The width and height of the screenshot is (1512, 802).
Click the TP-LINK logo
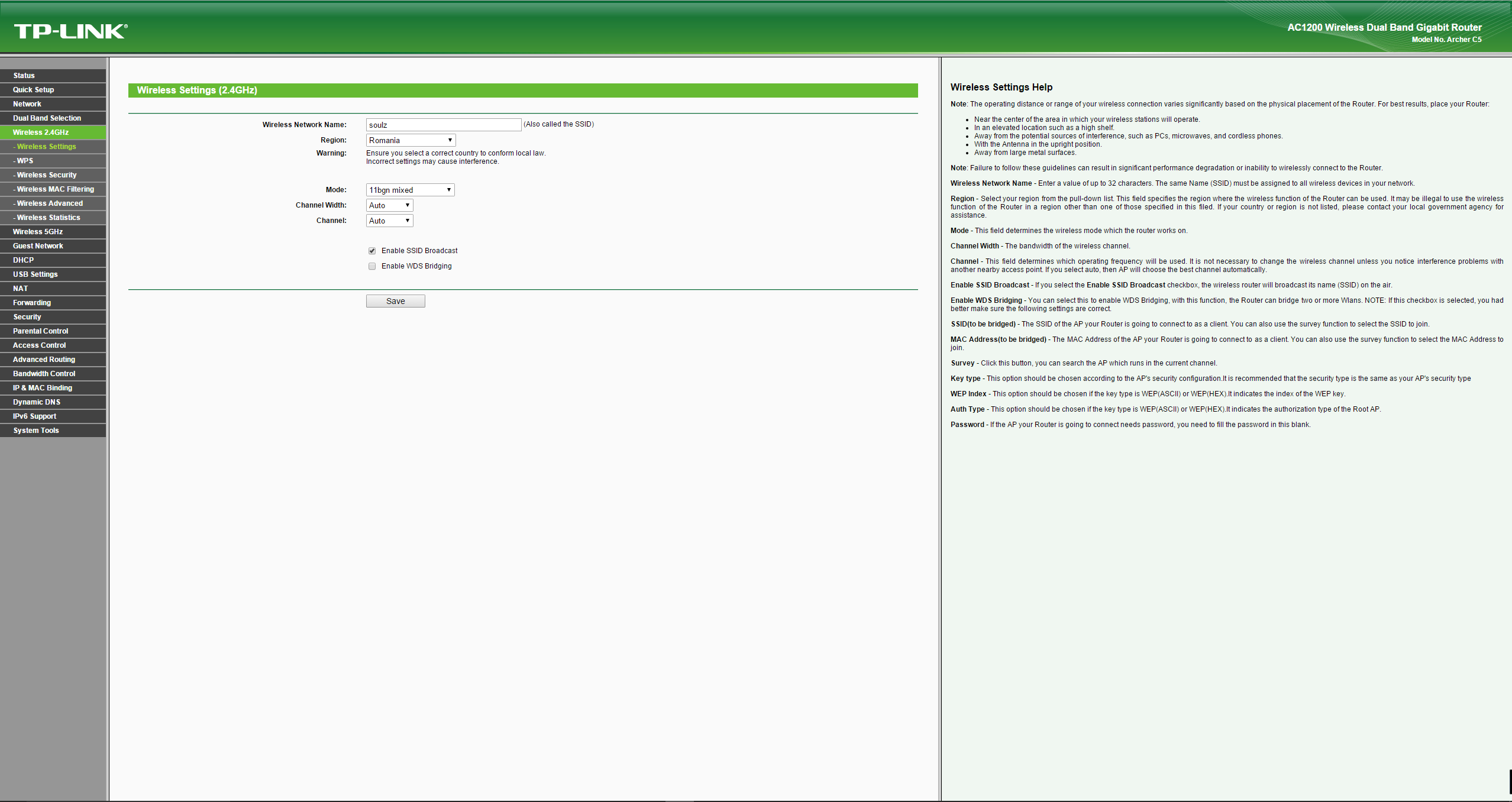(x=70, y=31)
